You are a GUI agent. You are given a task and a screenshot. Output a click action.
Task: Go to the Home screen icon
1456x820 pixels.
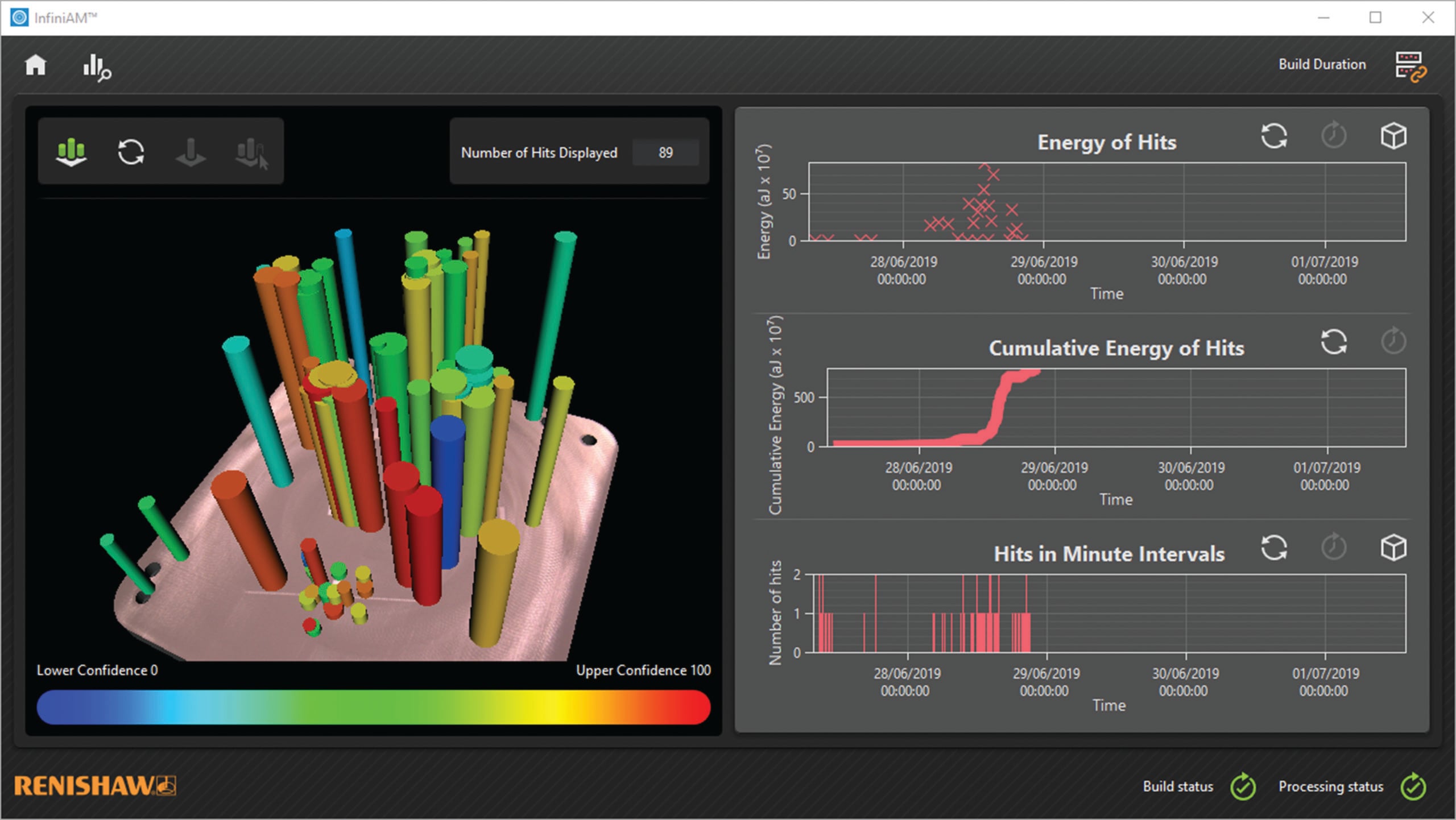coord(35,65)
